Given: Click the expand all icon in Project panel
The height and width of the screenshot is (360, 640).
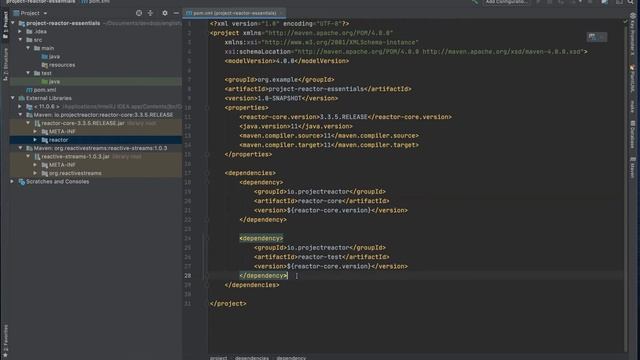Looking at the screenshot, I should point(151,13).
